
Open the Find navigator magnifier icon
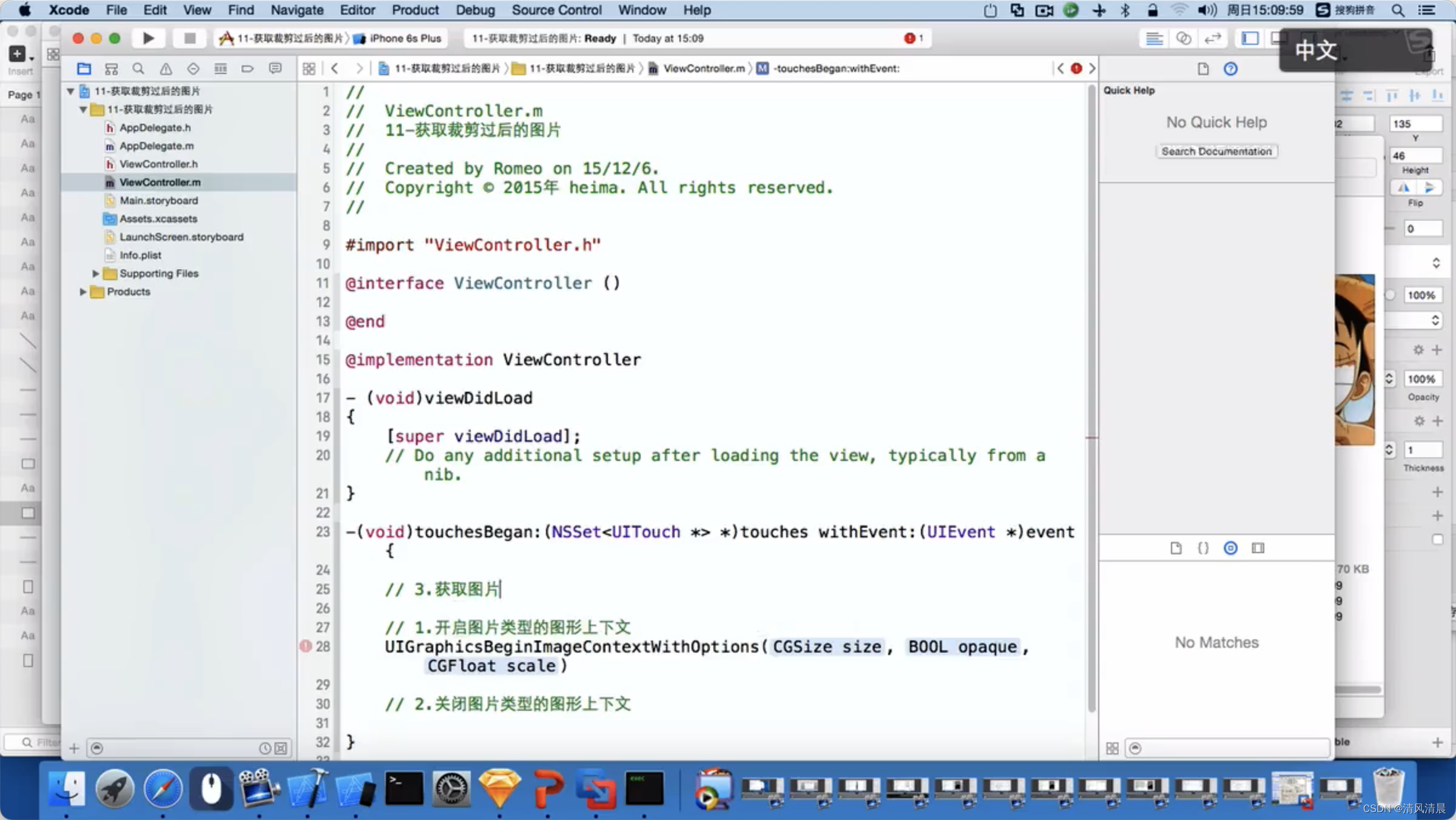[138, 69]
